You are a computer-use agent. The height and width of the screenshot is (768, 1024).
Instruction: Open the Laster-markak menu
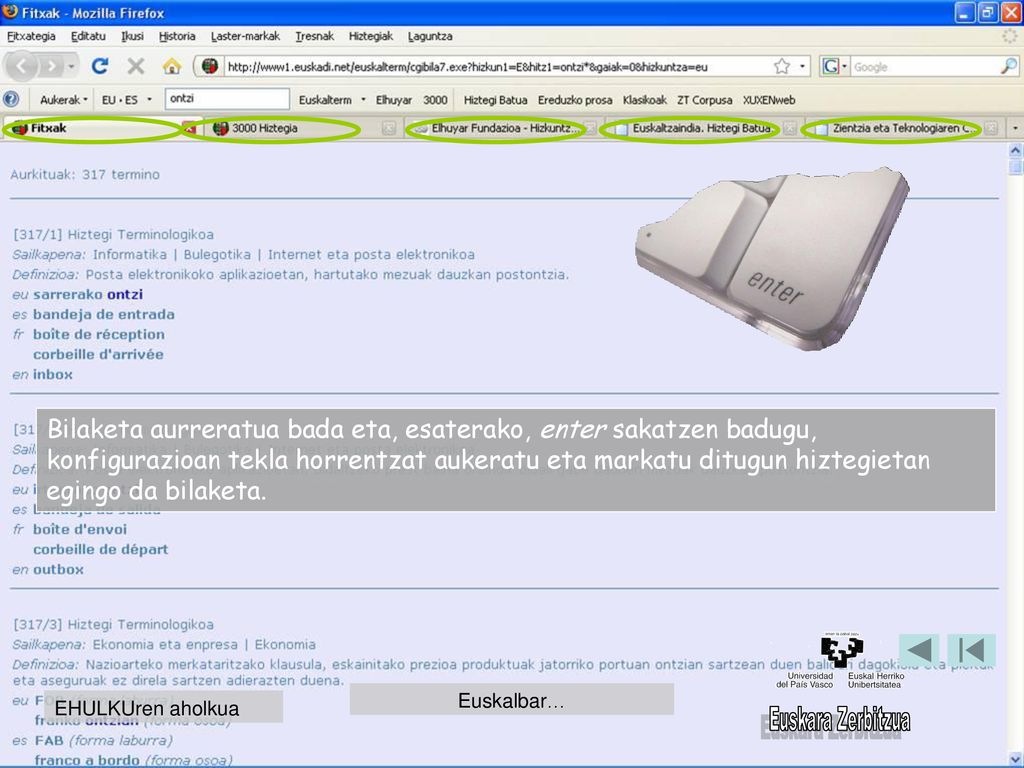pos(246,37)
